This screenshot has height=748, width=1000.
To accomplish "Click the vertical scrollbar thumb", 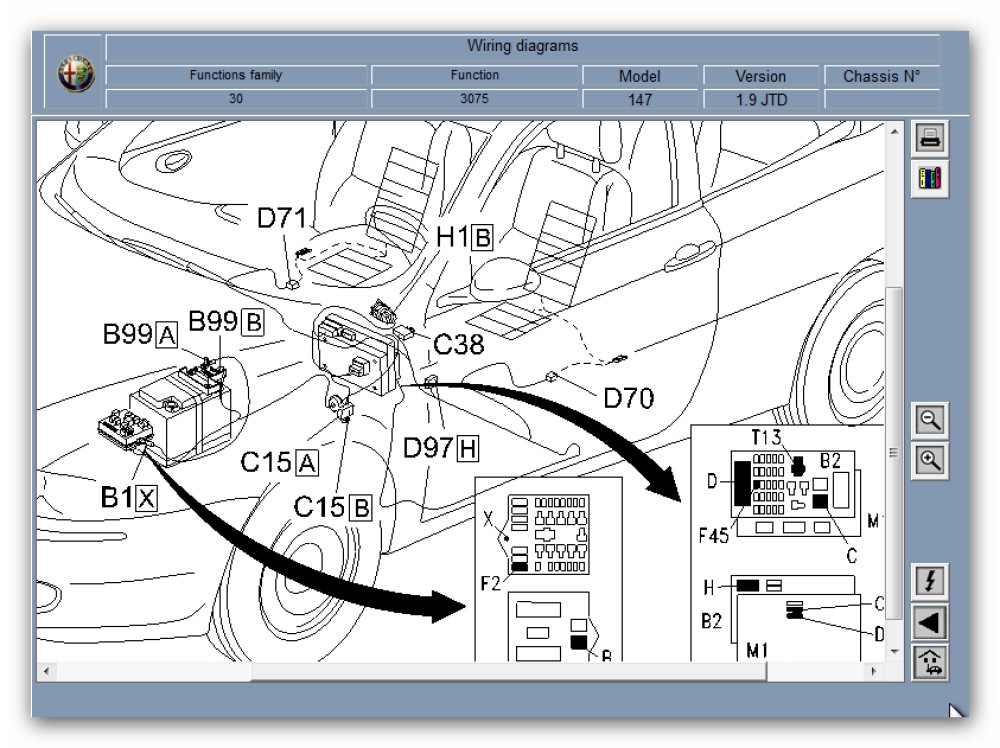I will (894, 450).
